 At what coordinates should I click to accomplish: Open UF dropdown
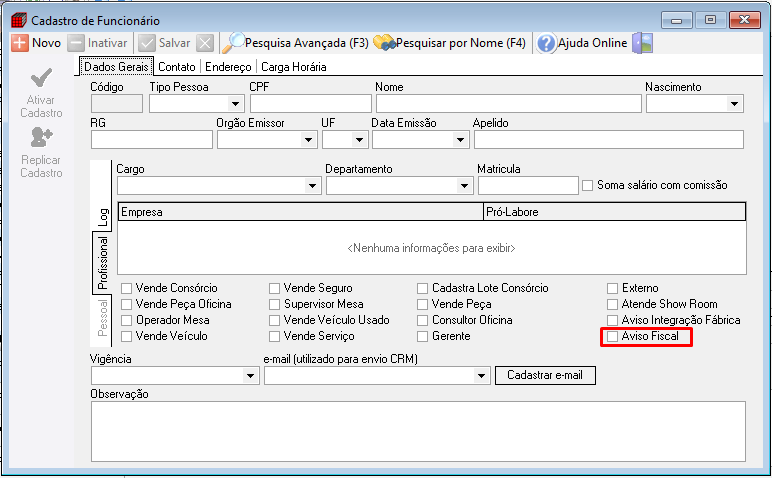[359, 140]
